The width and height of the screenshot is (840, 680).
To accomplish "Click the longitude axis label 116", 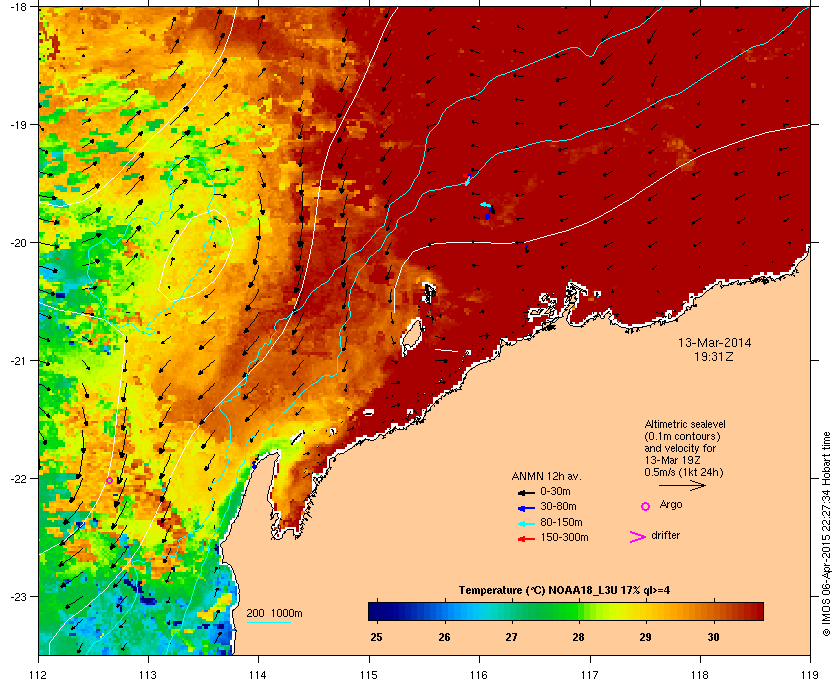I will [479, 674].
